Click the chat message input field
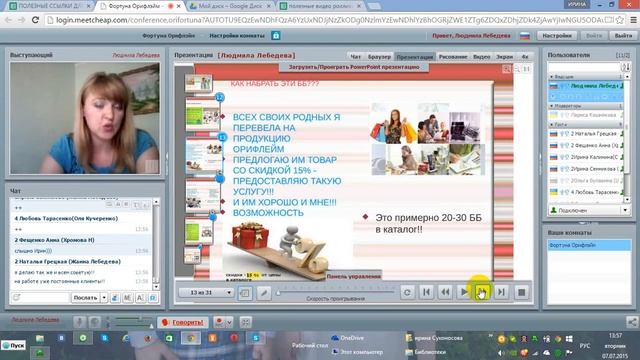 [40, 298]
